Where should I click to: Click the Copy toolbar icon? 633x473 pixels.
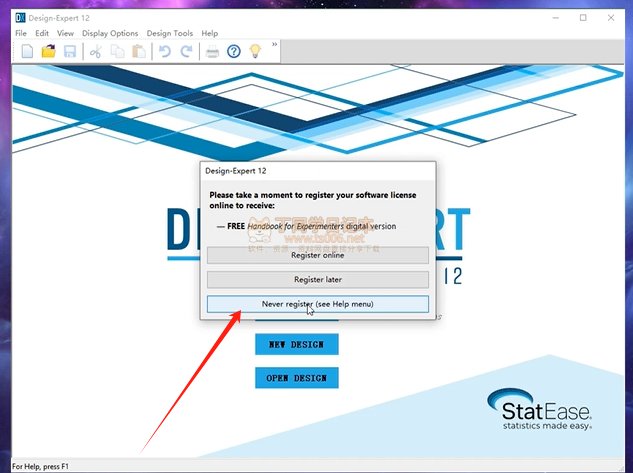(x=117, y=51)
